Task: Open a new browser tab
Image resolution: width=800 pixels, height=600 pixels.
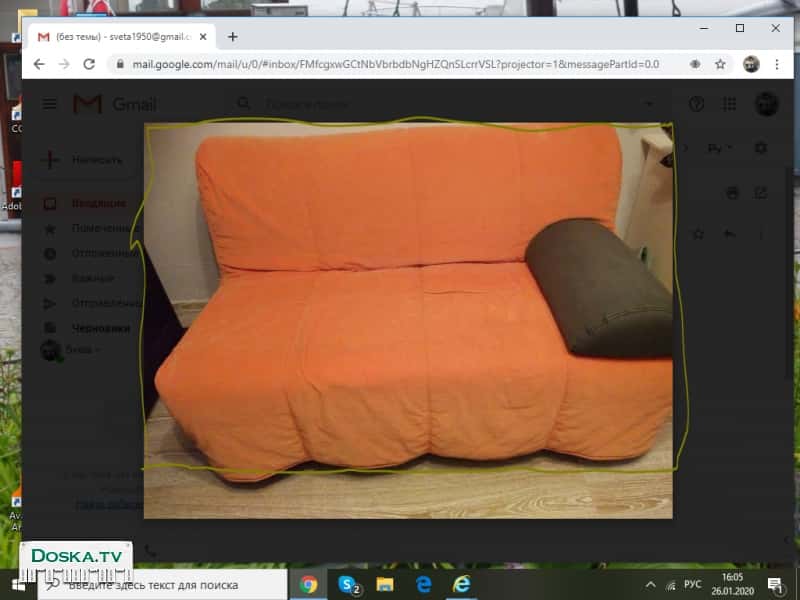Action: (x=233, y=36)
